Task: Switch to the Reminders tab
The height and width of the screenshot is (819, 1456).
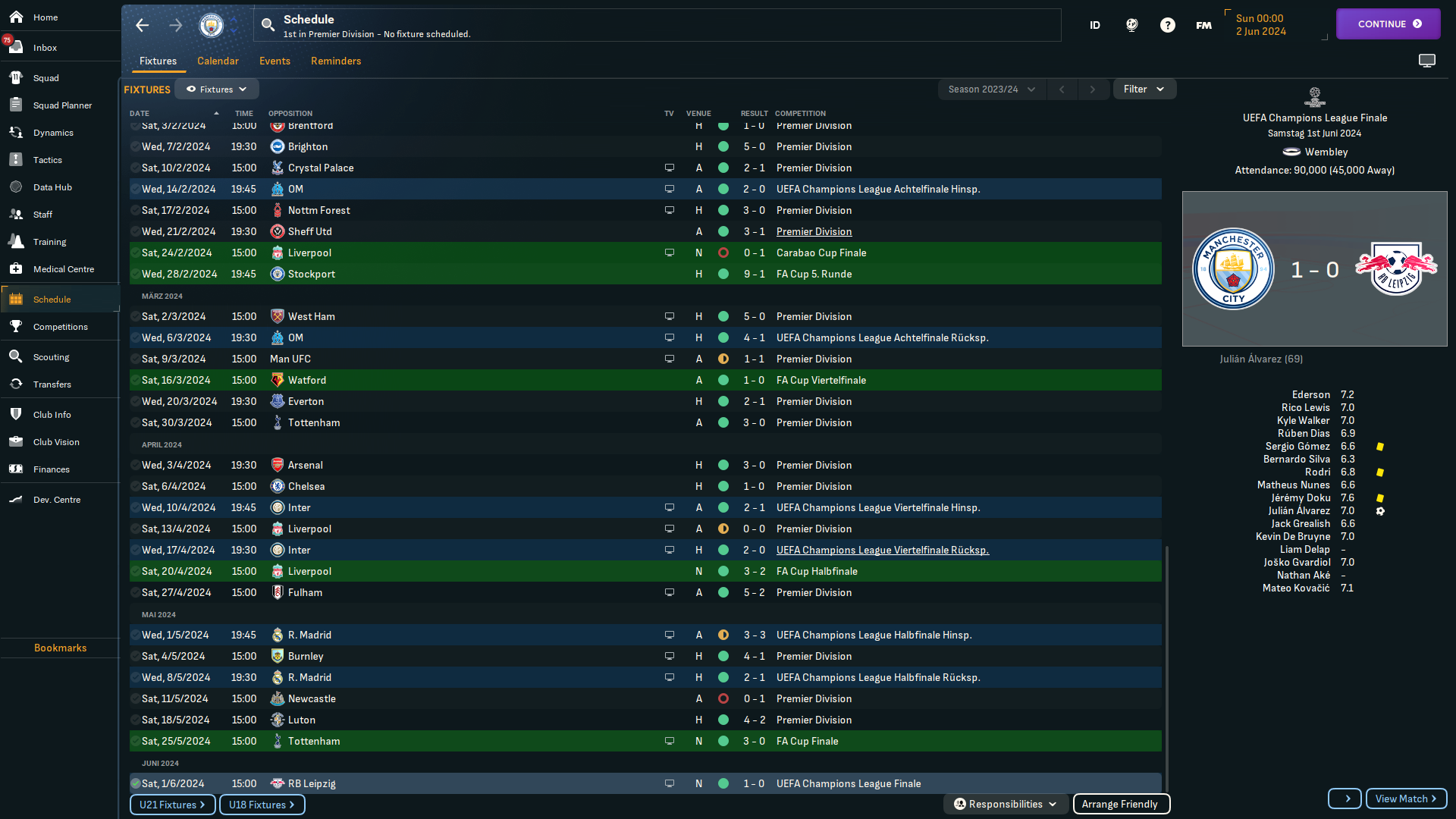Action: click(x=336, y=61)
